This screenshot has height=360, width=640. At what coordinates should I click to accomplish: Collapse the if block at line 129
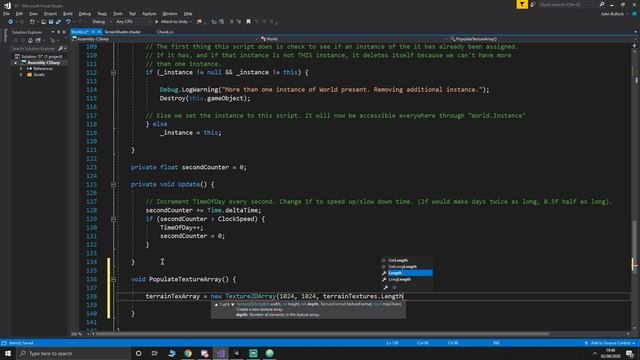coord(113,219)
